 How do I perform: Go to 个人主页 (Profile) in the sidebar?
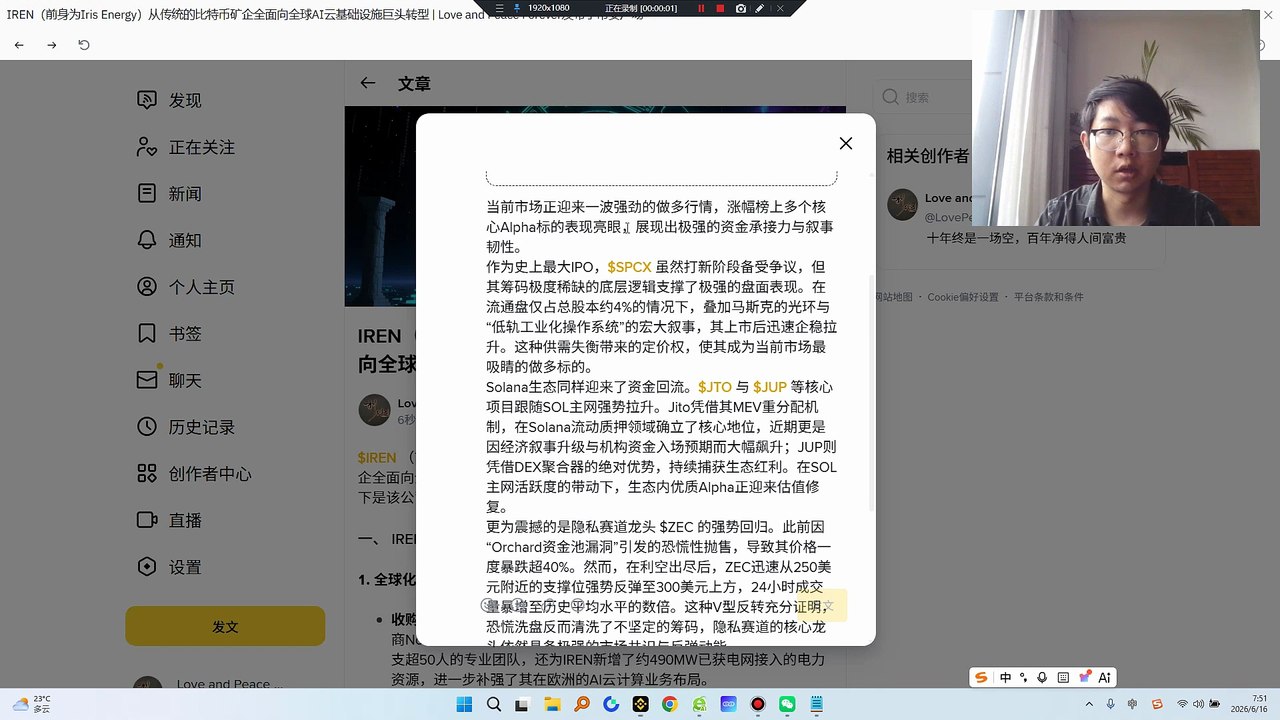pos(186,287)
